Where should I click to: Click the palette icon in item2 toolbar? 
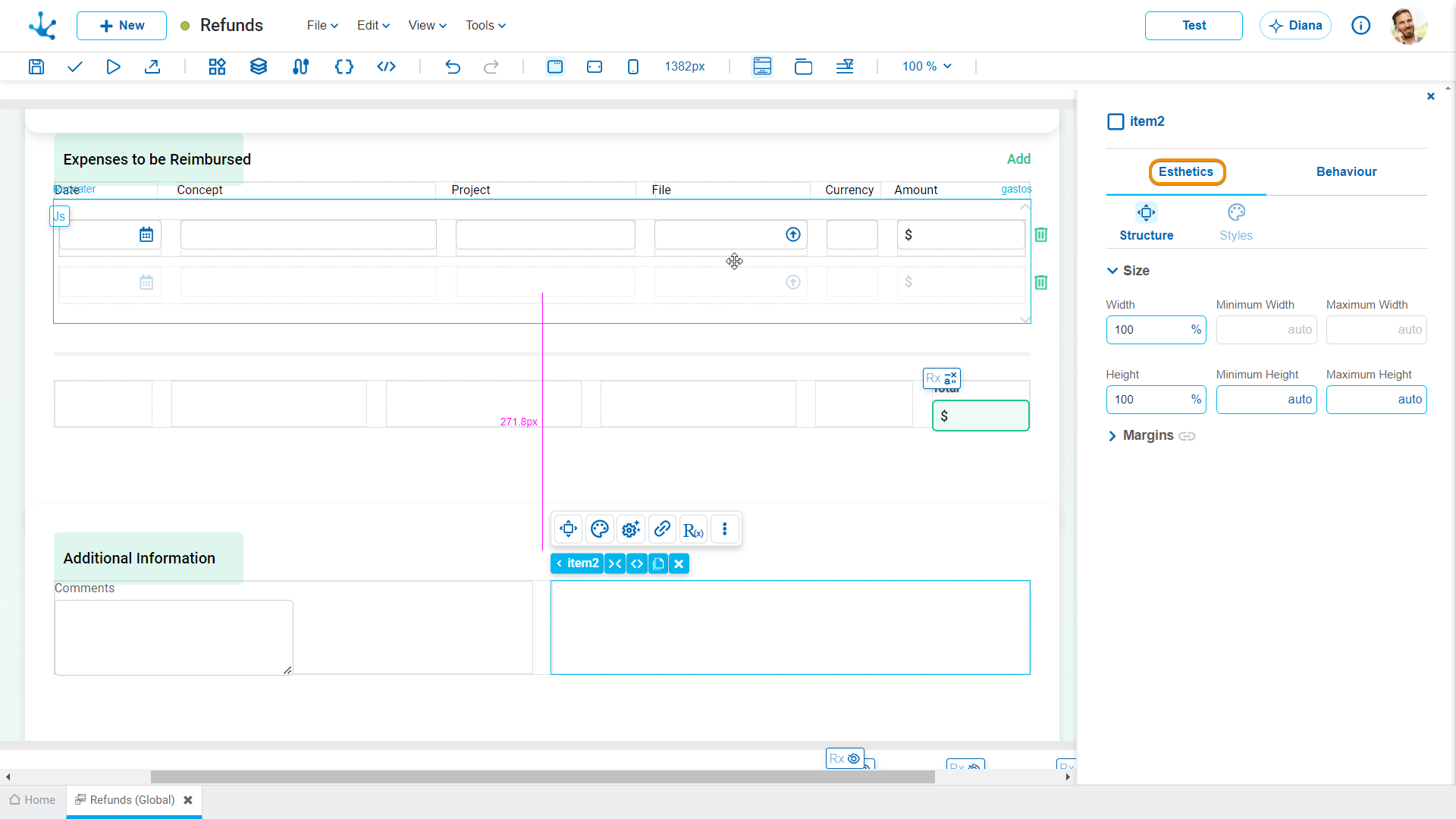coord(600,529)
